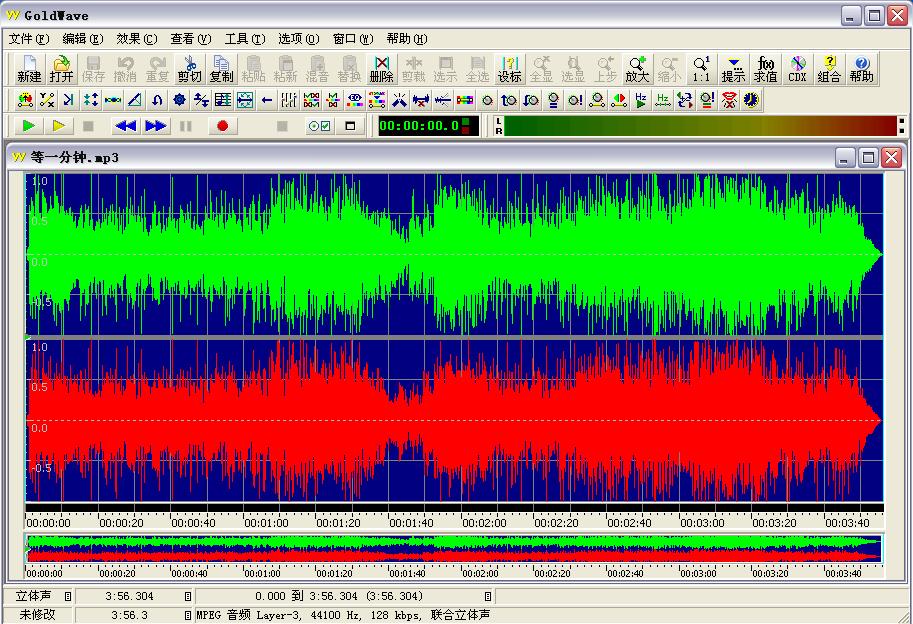Click the 未修改 status bar label
913x624 pixels.
[x=37, y=615]
